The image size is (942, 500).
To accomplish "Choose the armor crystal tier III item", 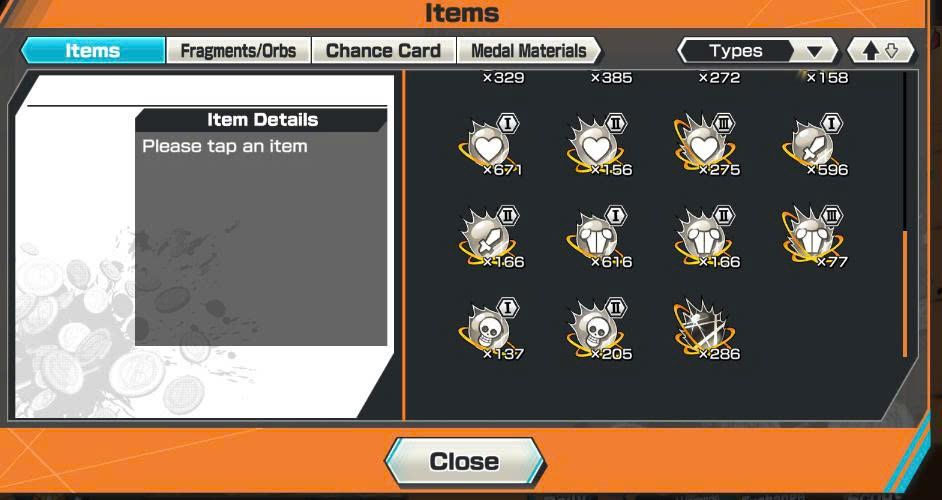I will (x=814, y=237).
